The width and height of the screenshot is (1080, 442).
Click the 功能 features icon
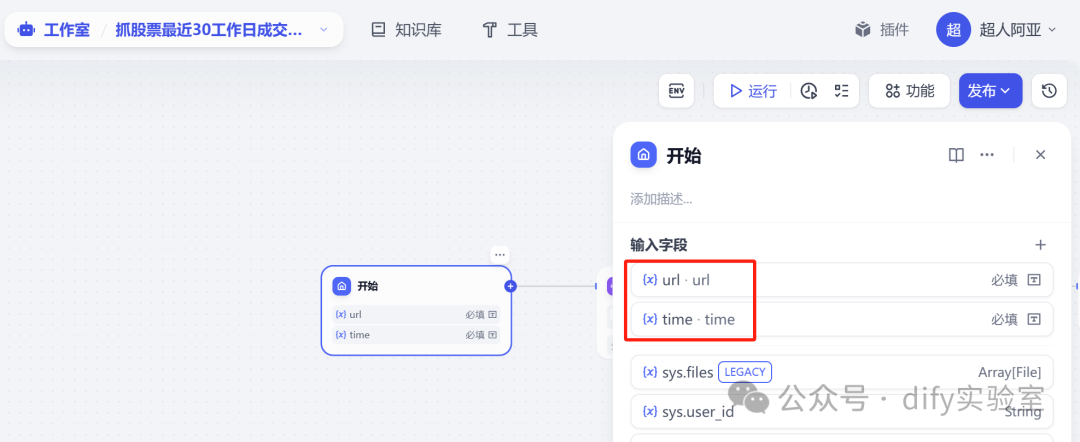pos(893,91)
